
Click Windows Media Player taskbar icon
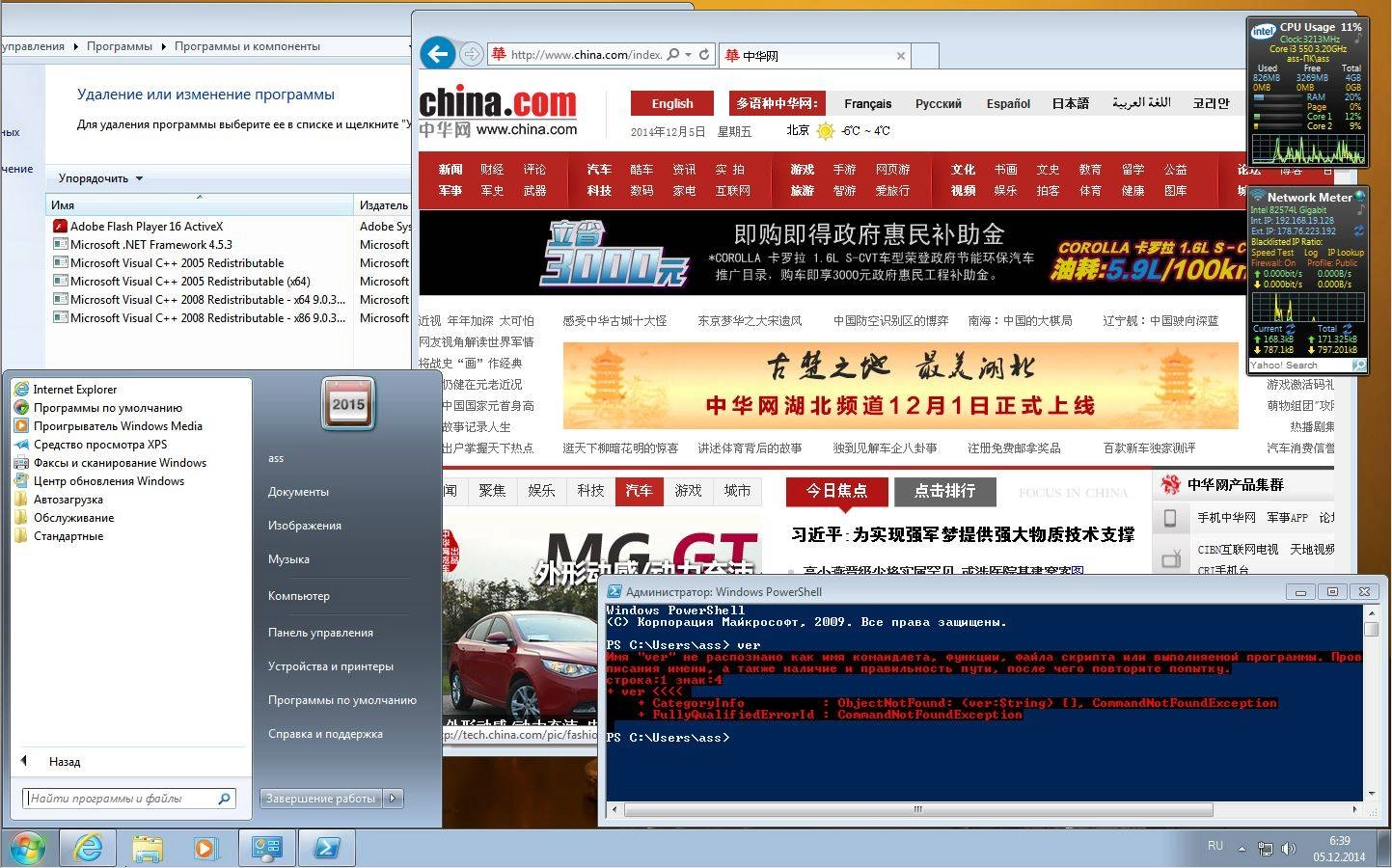point(206,849)
